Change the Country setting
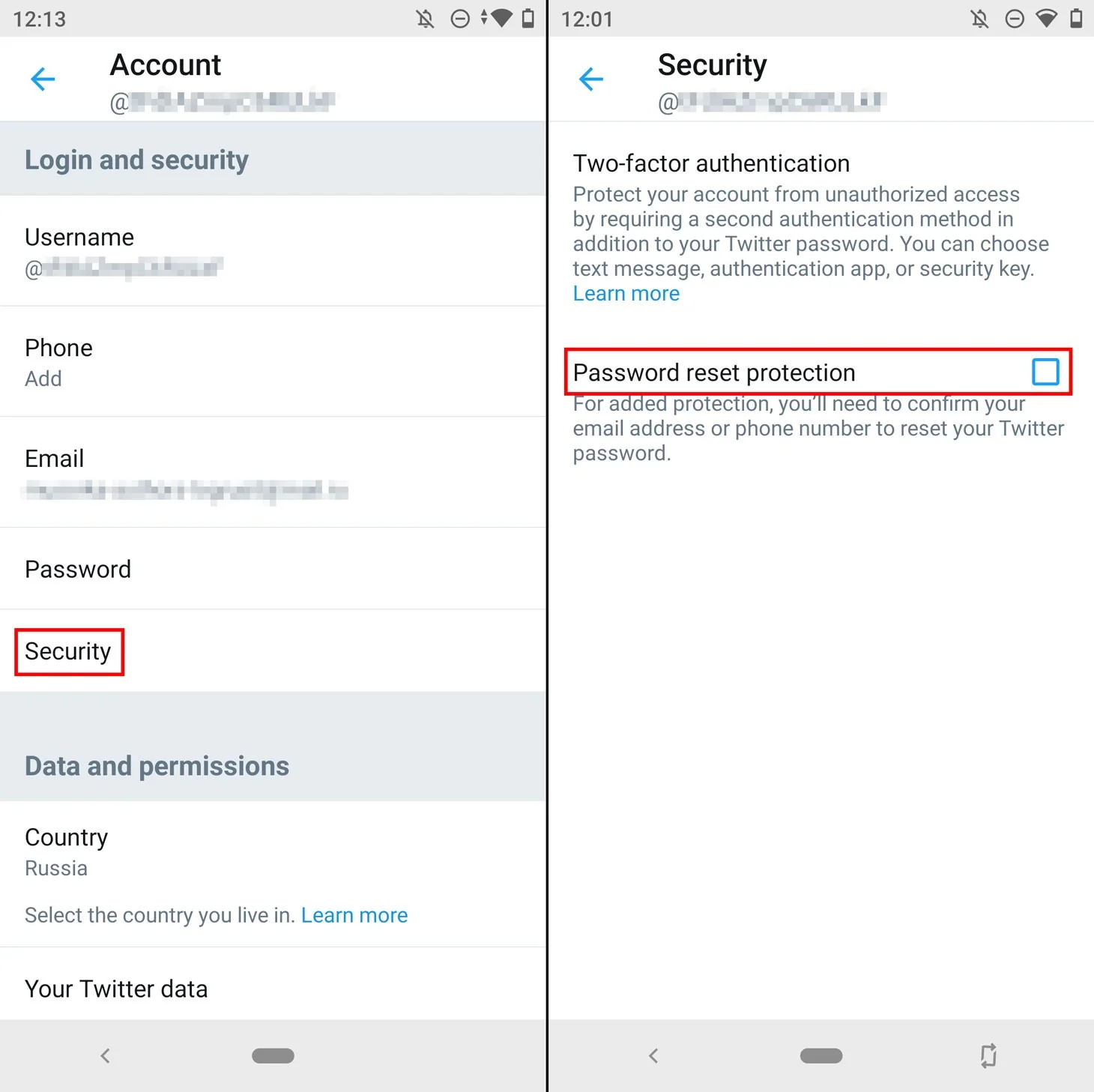The image size is (1094, 1092). [x=66, y=851]
